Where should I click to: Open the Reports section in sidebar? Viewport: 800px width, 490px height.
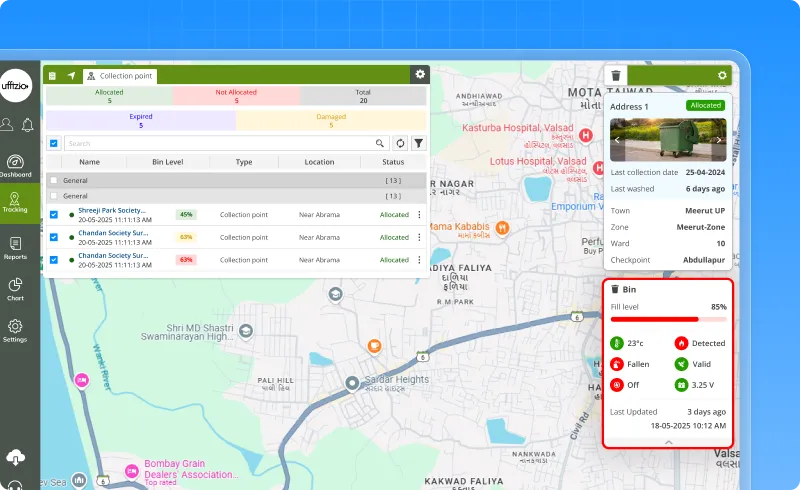click(x=15, y=248)
